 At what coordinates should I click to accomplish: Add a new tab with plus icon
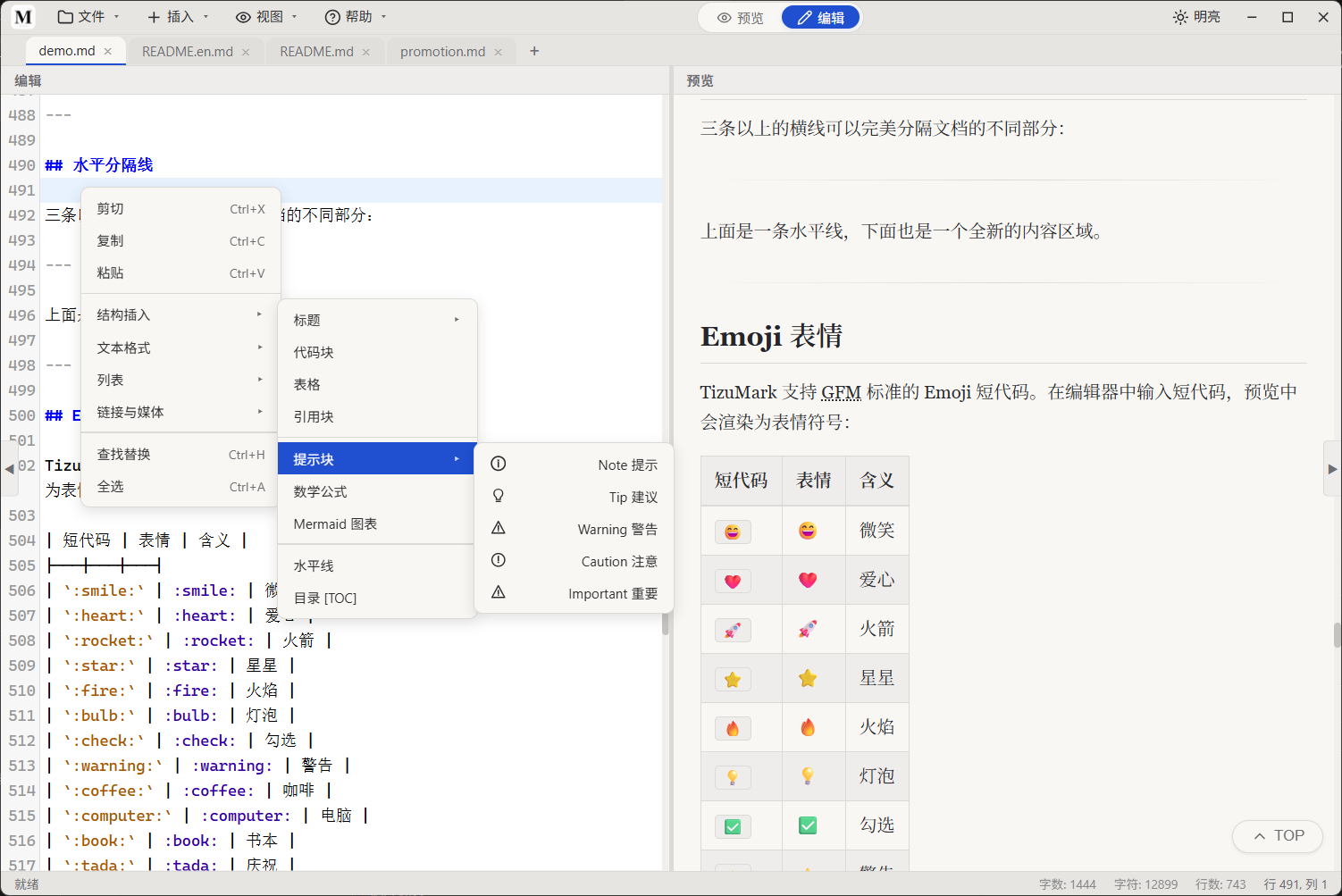(x=534, y=51)
